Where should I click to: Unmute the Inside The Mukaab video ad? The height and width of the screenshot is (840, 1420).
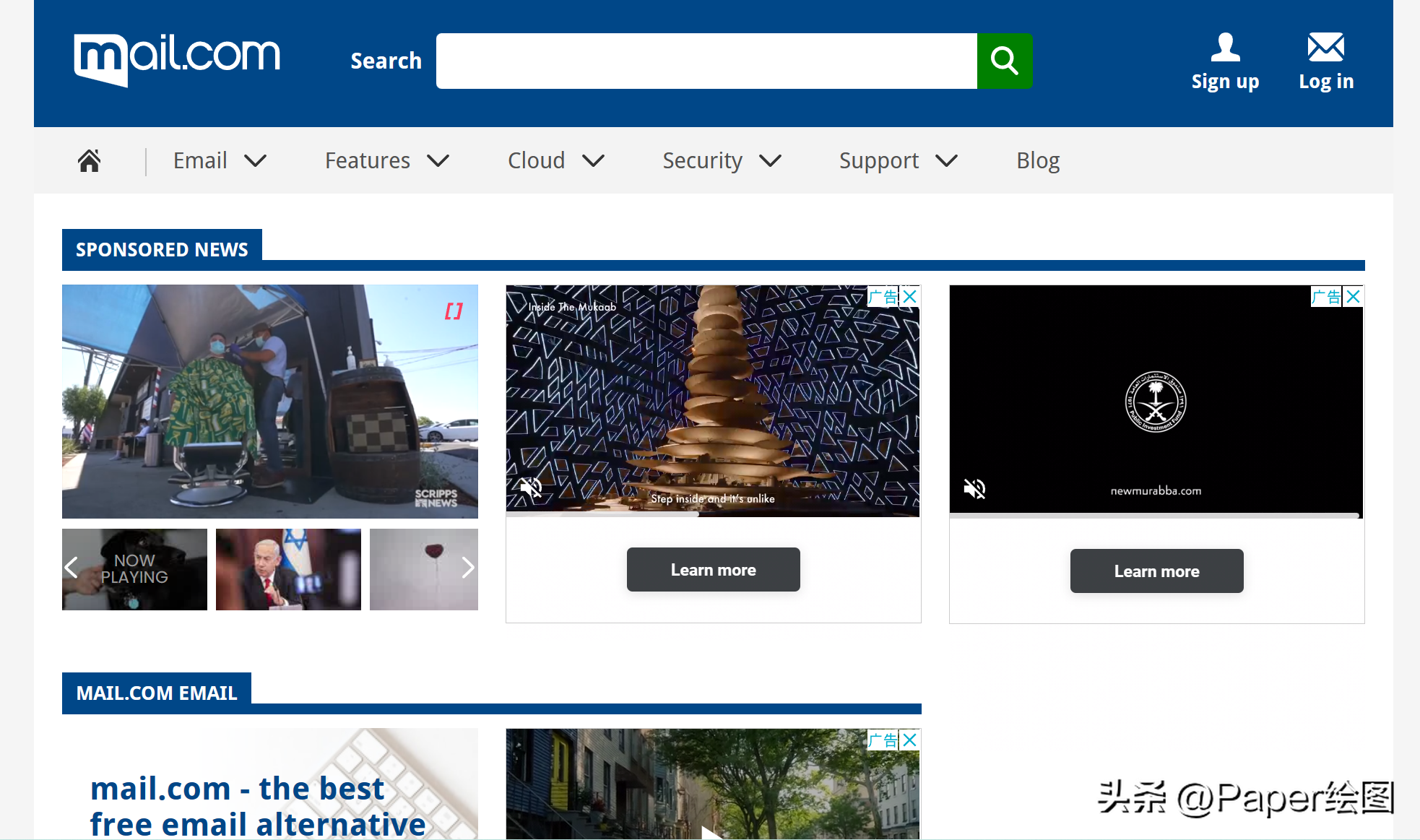(x=532, y=488)
